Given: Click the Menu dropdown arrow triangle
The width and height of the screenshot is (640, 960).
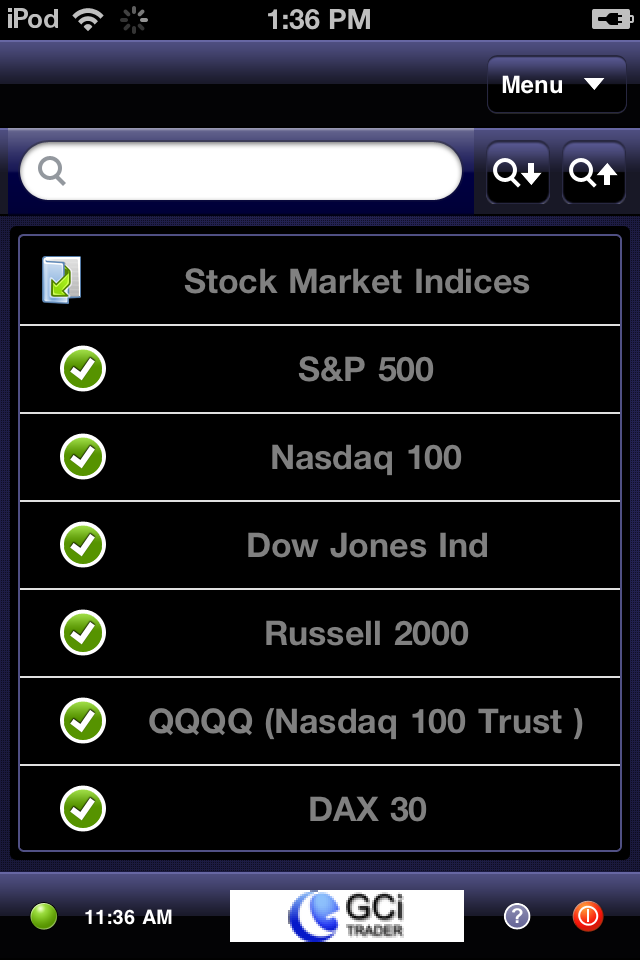Looking at the screenshot, I should click(x=593, y=84).
